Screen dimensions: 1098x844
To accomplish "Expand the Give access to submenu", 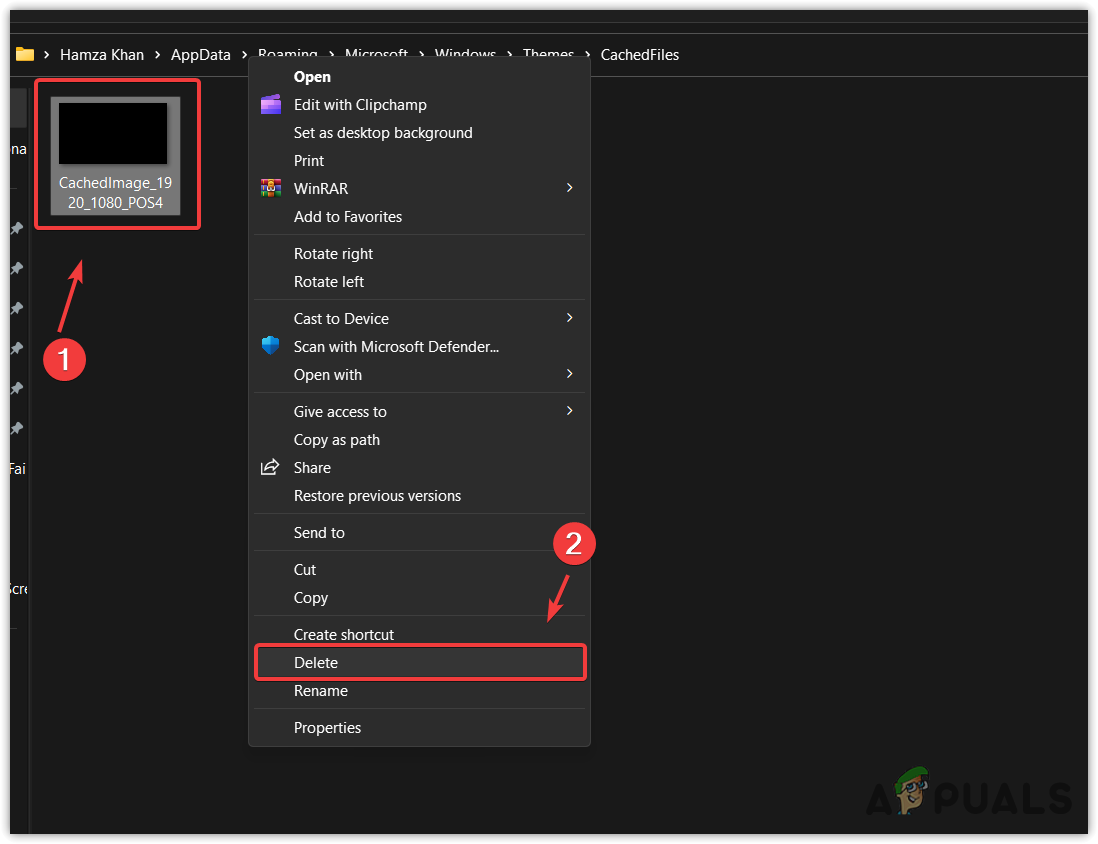I will (569, 410).
